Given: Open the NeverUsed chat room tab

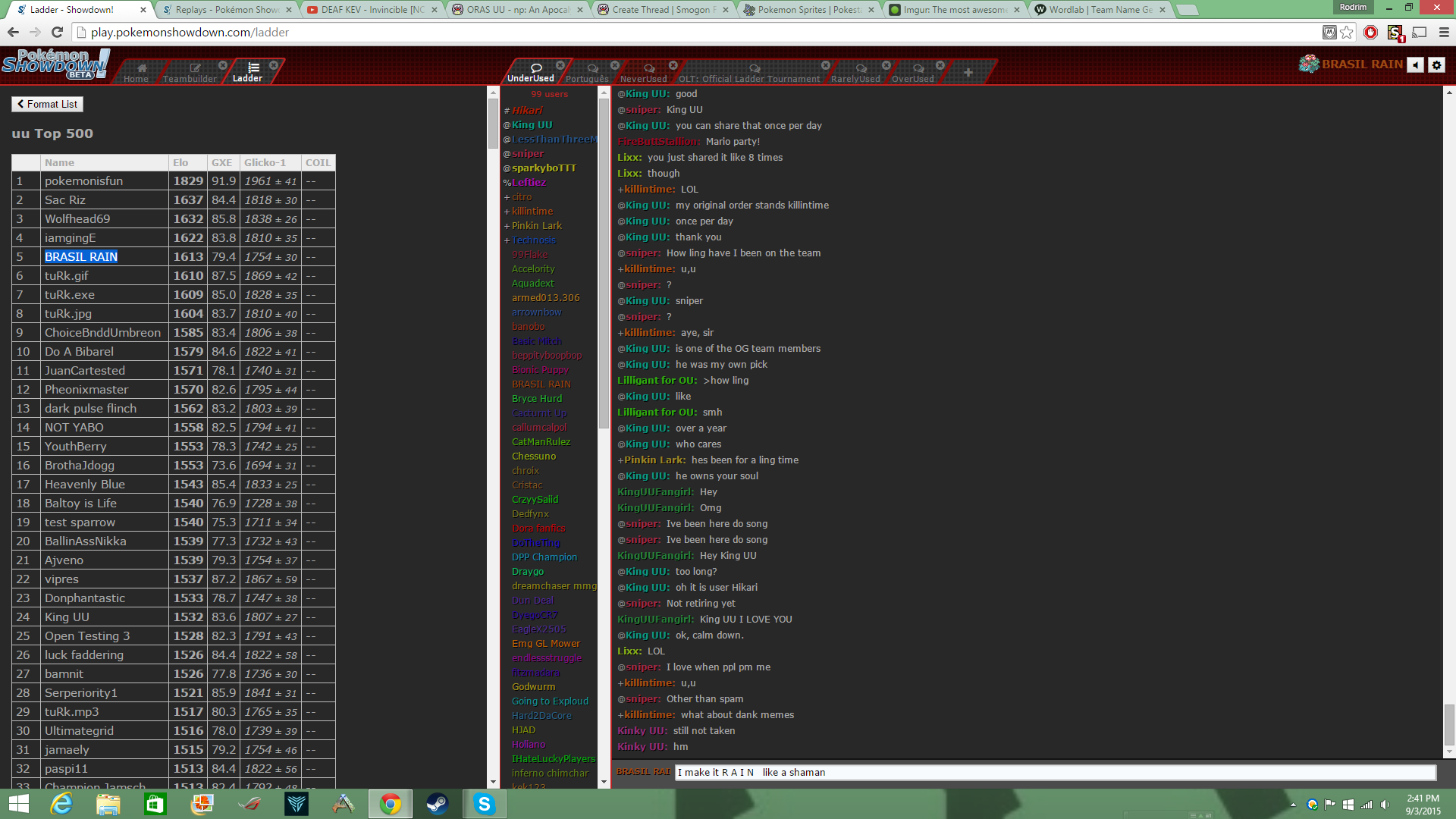Looking at the screenshot, I should pyautogui.click(x=644, y=72).
